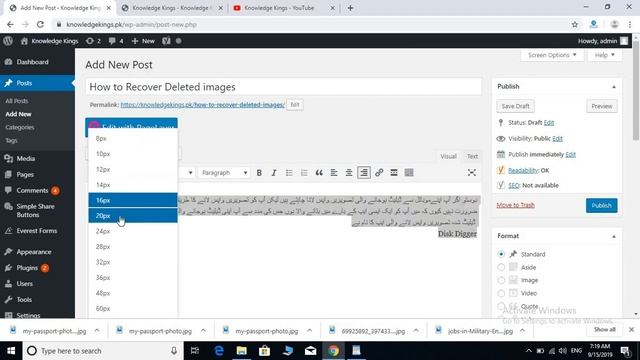
Task: Select the Aside post format
Action: (501, 267)
